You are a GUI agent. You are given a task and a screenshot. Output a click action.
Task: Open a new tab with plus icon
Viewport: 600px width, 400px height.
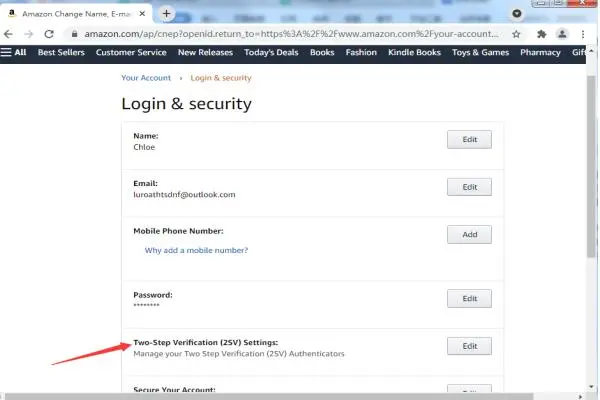pos(166,14)
